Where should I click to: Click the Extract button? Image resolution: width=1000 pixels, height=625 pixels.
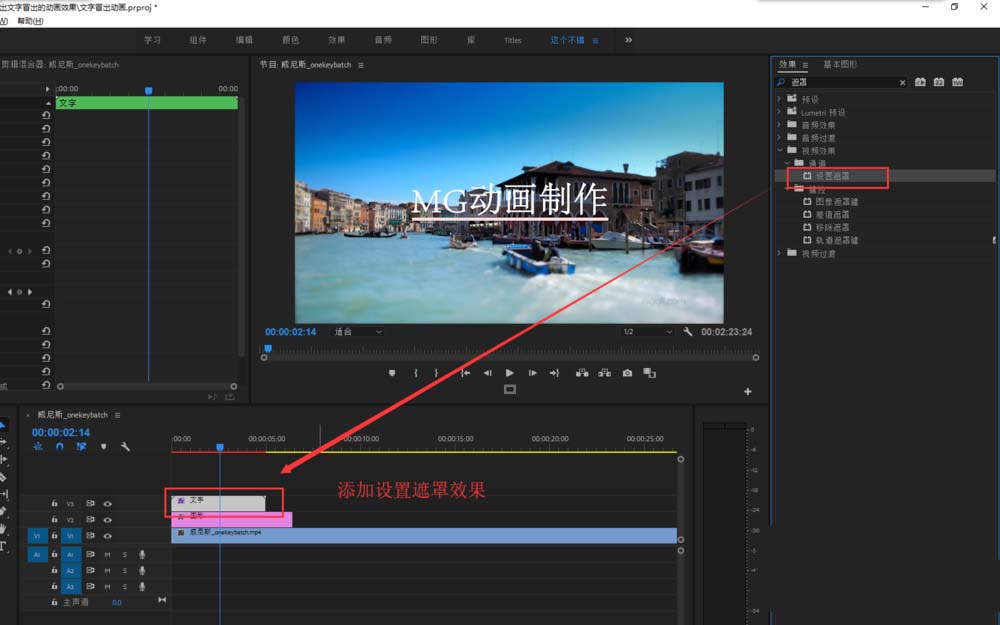(x=605, y=373)
